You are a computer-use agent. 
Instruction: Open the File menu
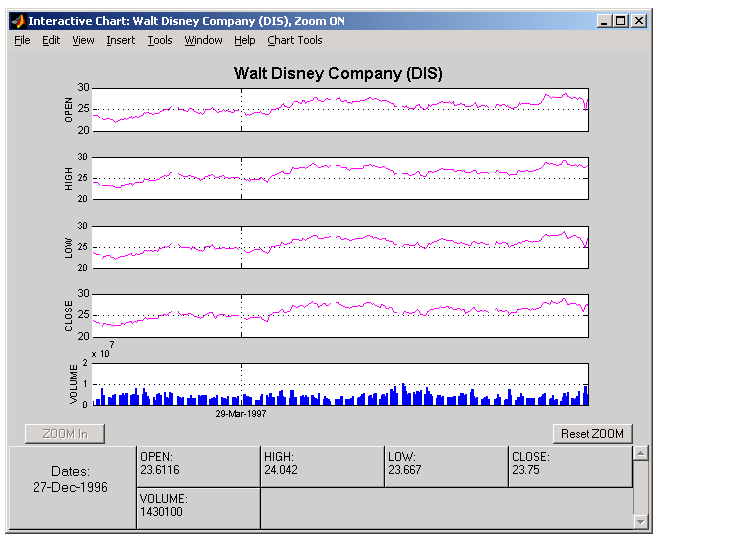(x=22, y=41)
